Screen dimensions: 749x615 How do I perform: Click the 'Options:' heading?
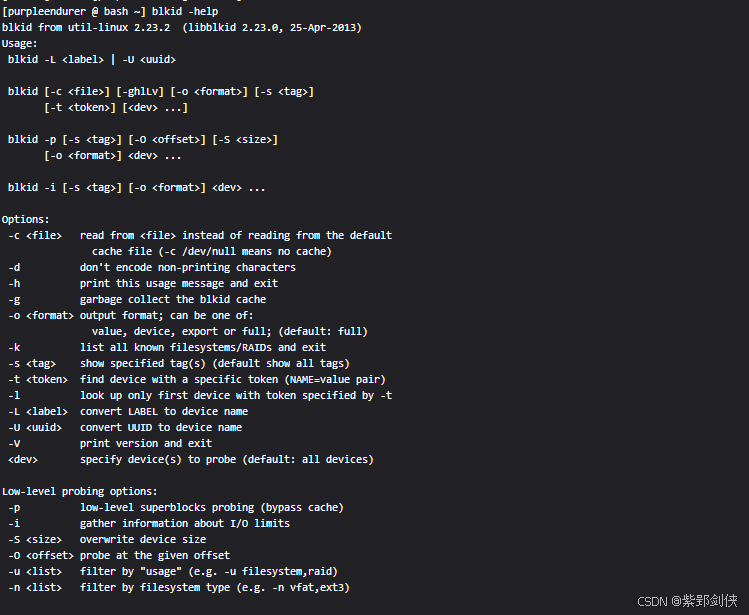tap(26, 219)
